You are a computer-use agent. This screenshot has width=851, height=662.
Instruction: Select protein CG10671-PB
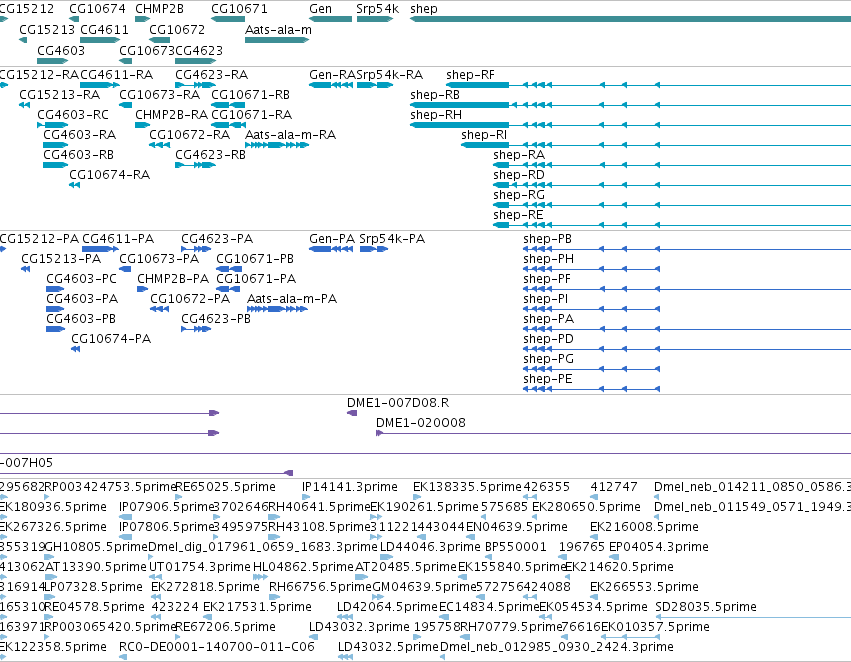pos(255,259)
